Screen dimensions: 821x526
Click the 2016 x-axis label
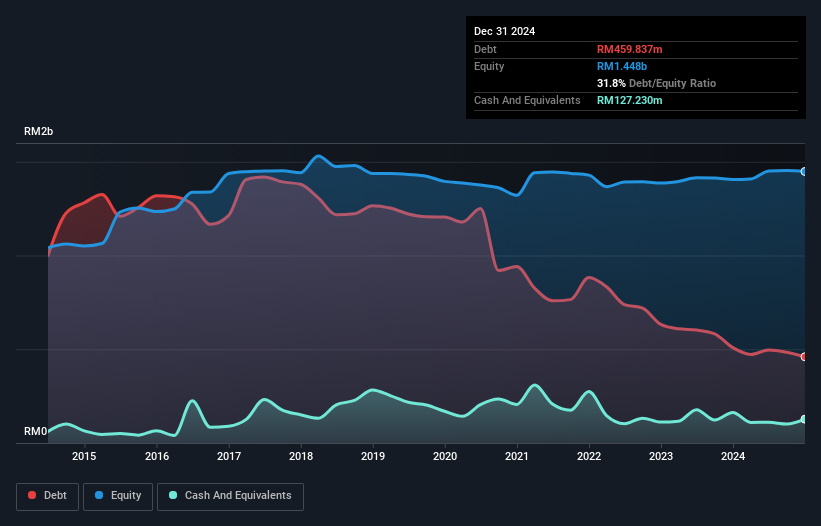click(157, 456)
